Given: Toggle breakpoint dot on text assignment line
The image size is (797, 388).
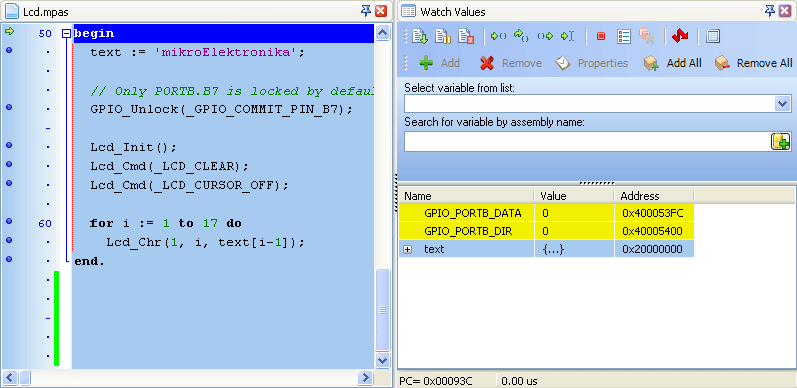Looking at the screenshot, I should click(9, 50).
